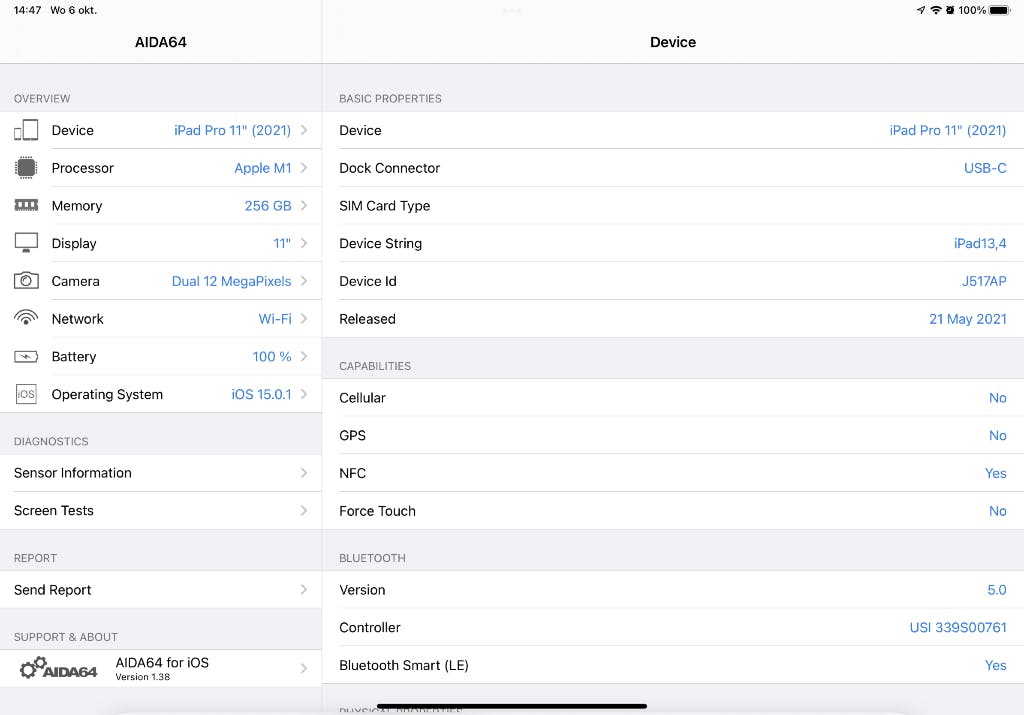Click the NFC row's Yes value
Viewport: 1024px width, 715px height.
995,473
